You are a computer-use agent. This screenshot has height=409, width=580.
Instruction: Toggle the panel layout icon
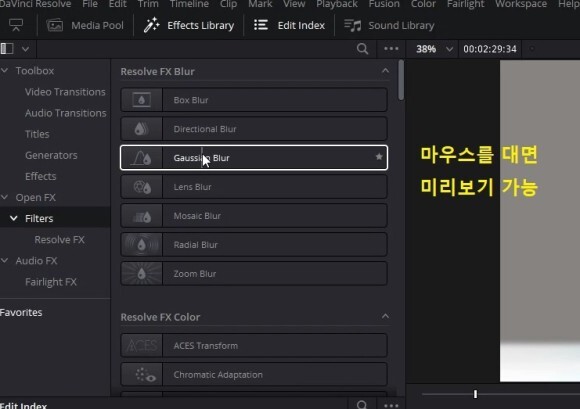(7, 49)
